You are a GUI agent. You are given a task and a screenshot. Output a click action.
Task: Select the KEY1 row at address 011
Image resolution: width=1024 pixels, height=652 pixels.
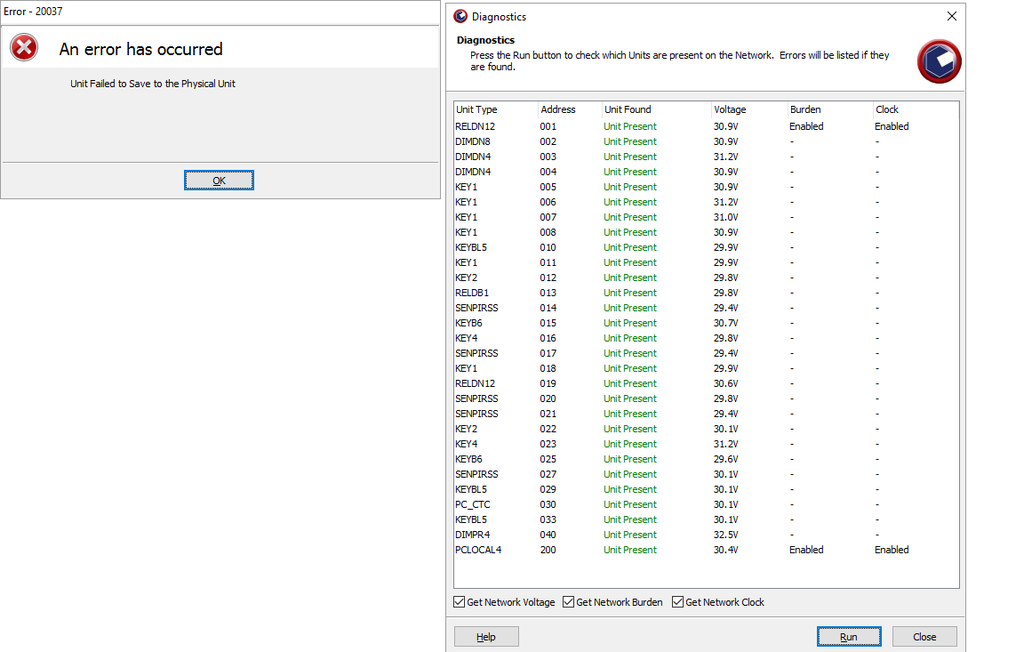[706, 262]
